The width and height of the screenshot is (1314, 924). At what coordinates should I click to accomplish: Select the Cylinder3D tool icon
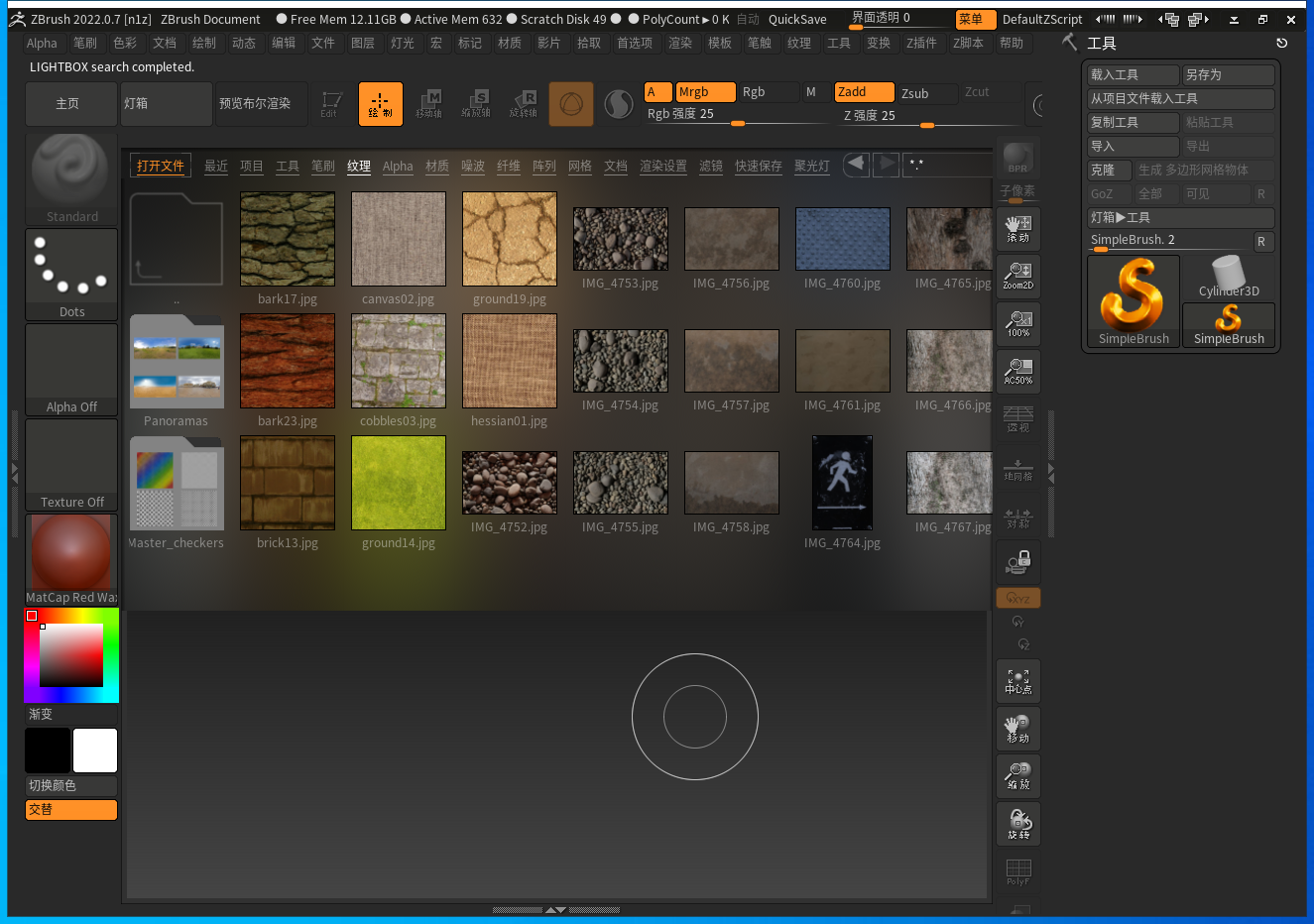1229,278
